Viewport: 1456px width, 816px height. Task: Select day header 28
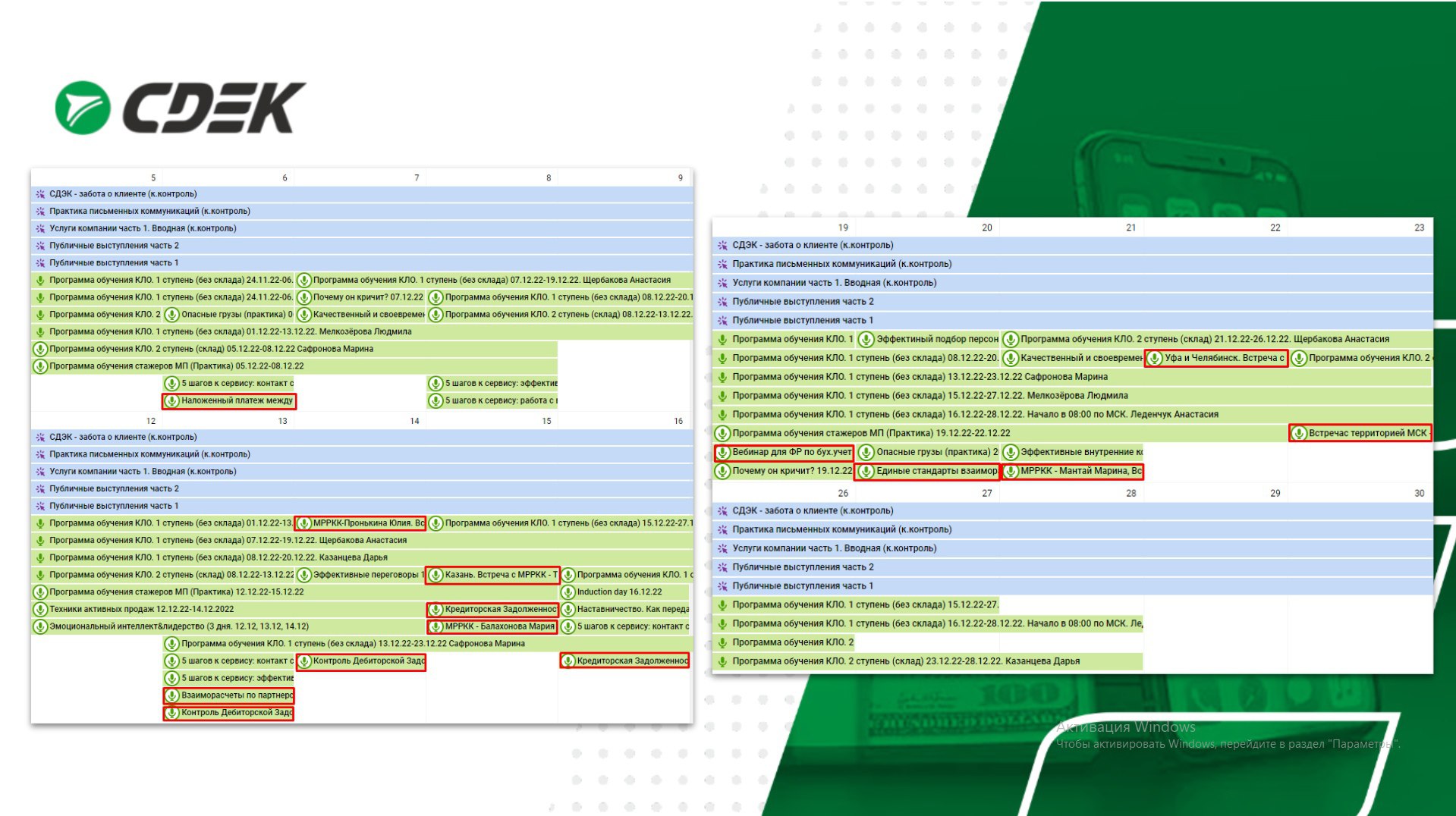[1131, 493]
